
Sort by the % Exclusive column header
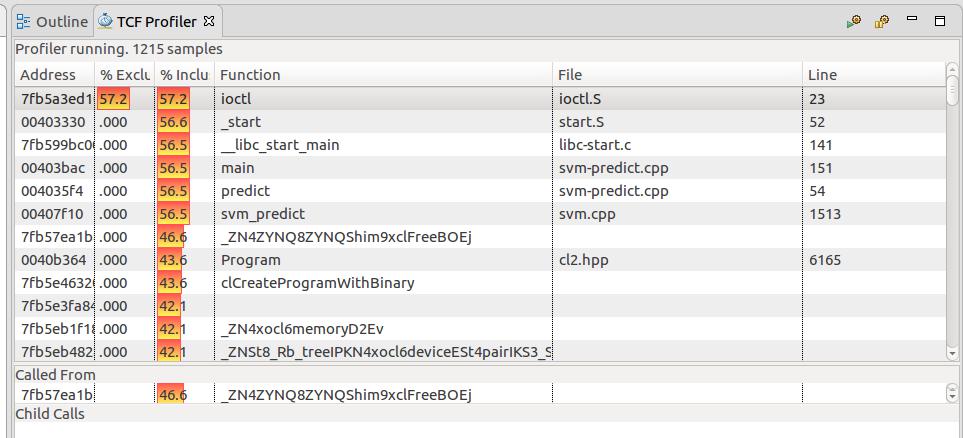[x=124, y=75]
